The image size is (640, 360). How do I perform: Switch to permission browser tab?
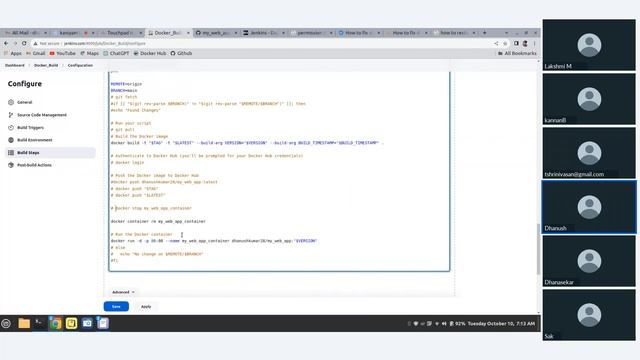click(x=311, y=33)
